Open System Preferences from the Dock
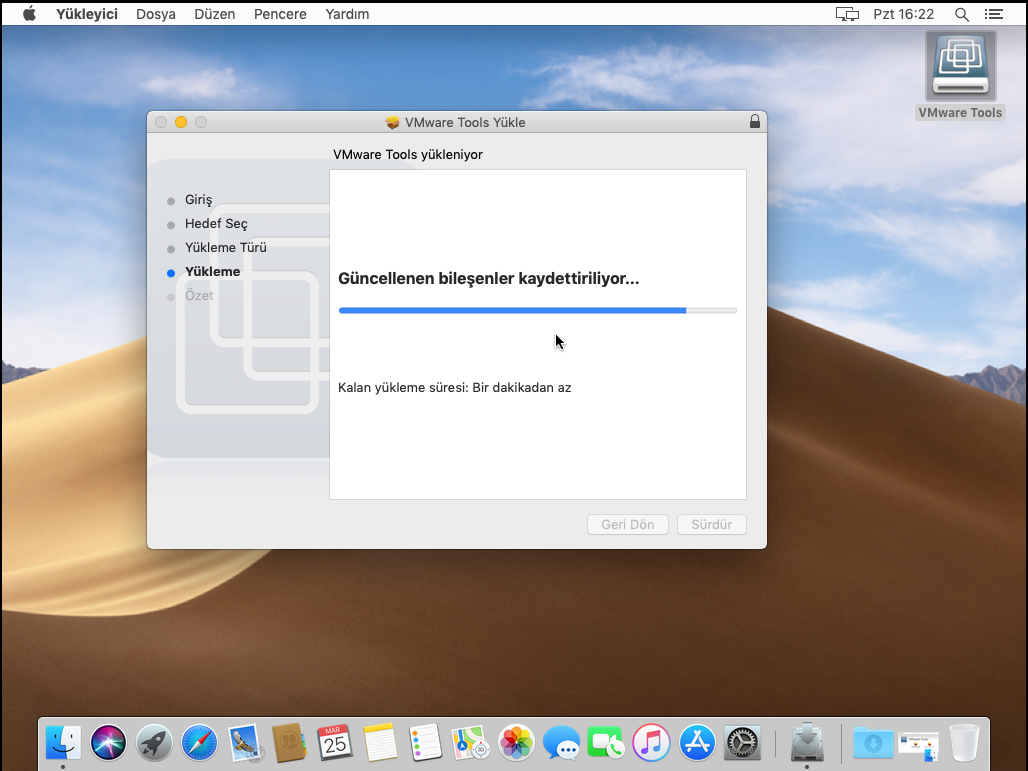 tap(743, 743)
